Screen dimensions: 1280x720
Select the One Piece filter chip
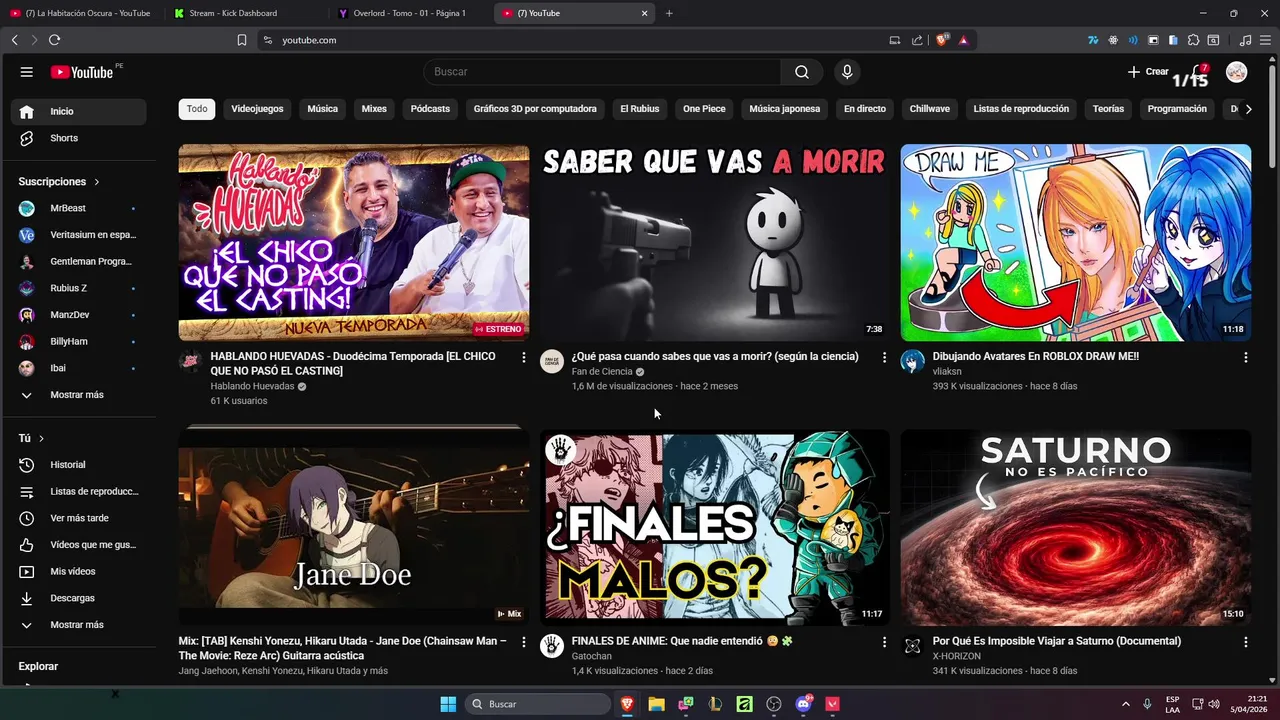tap(704, 109)
